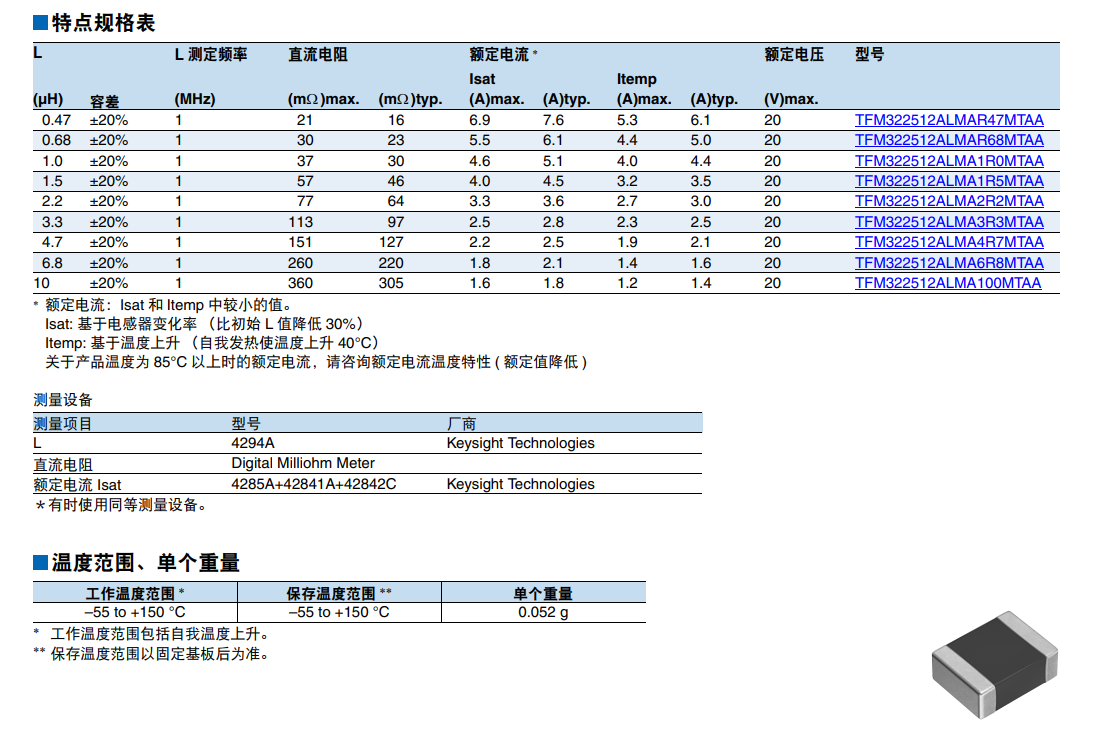Screen dimensions: 1103x734
Task: Click the inductor component product image
Action: (993, 664)
